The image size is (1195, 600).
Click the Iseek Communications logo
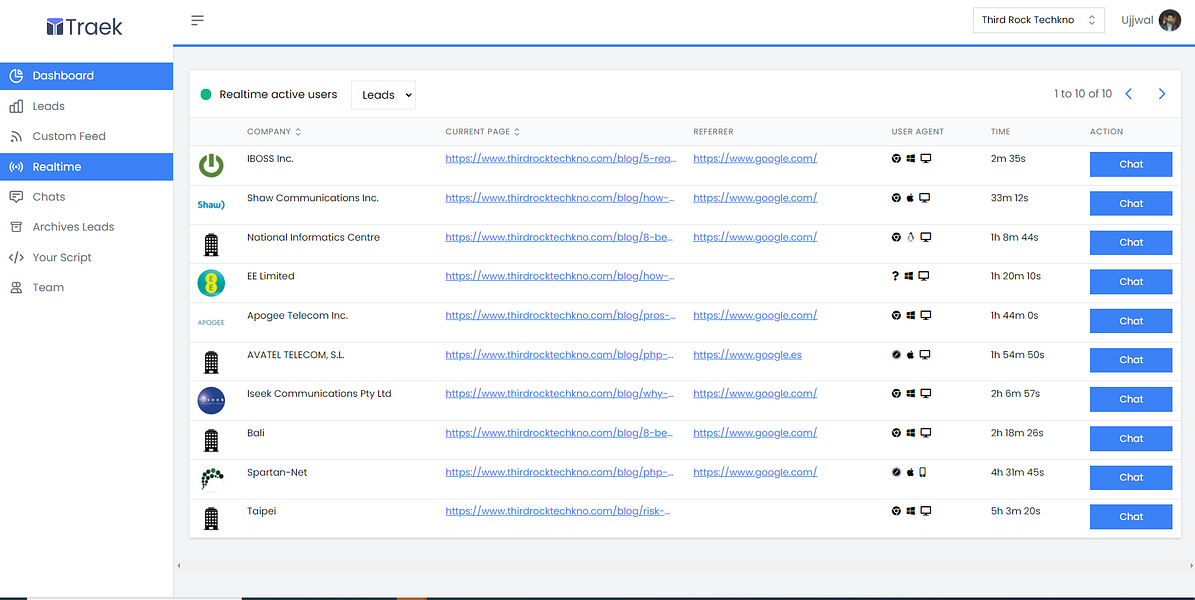[x=211, y=400]
